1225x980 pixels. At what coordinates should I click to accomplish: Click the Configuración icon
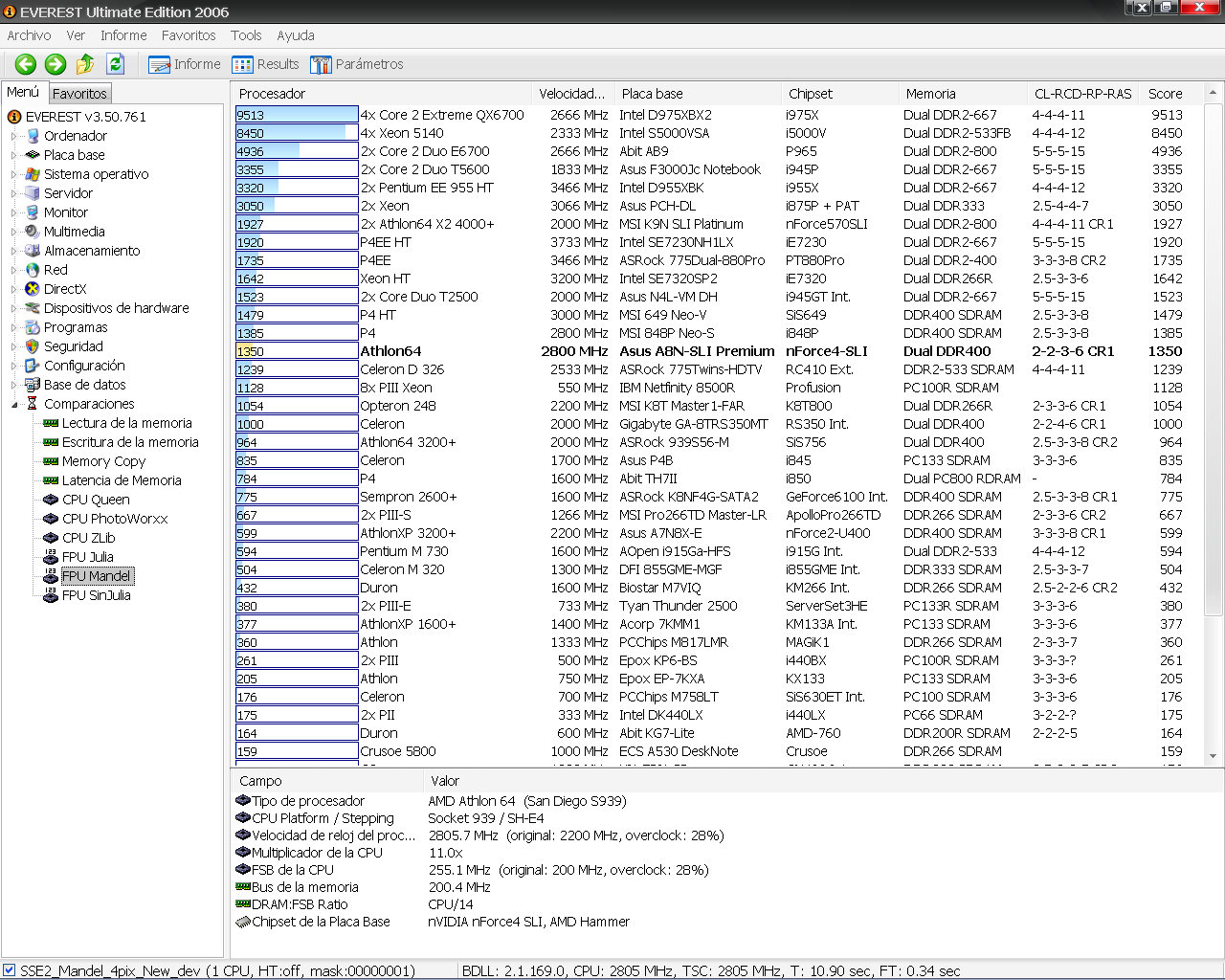coord(33,366)
